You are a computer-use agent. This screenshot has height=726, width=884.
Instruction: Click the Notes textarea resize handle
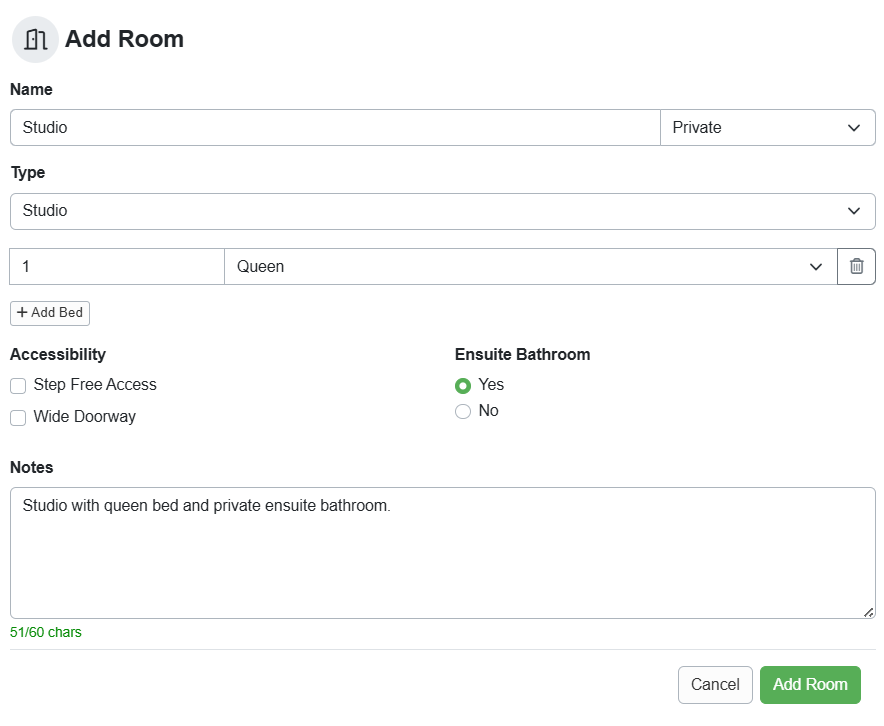[869, 612]
